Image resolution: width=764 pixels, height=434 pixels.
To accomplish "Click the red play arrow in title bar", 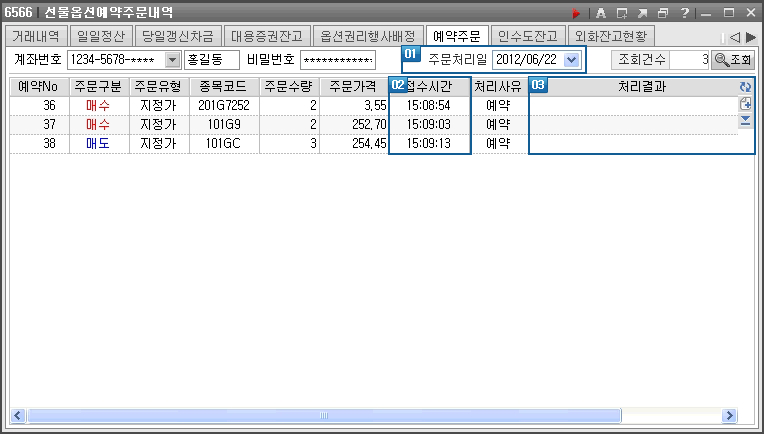I will point(576,13).
